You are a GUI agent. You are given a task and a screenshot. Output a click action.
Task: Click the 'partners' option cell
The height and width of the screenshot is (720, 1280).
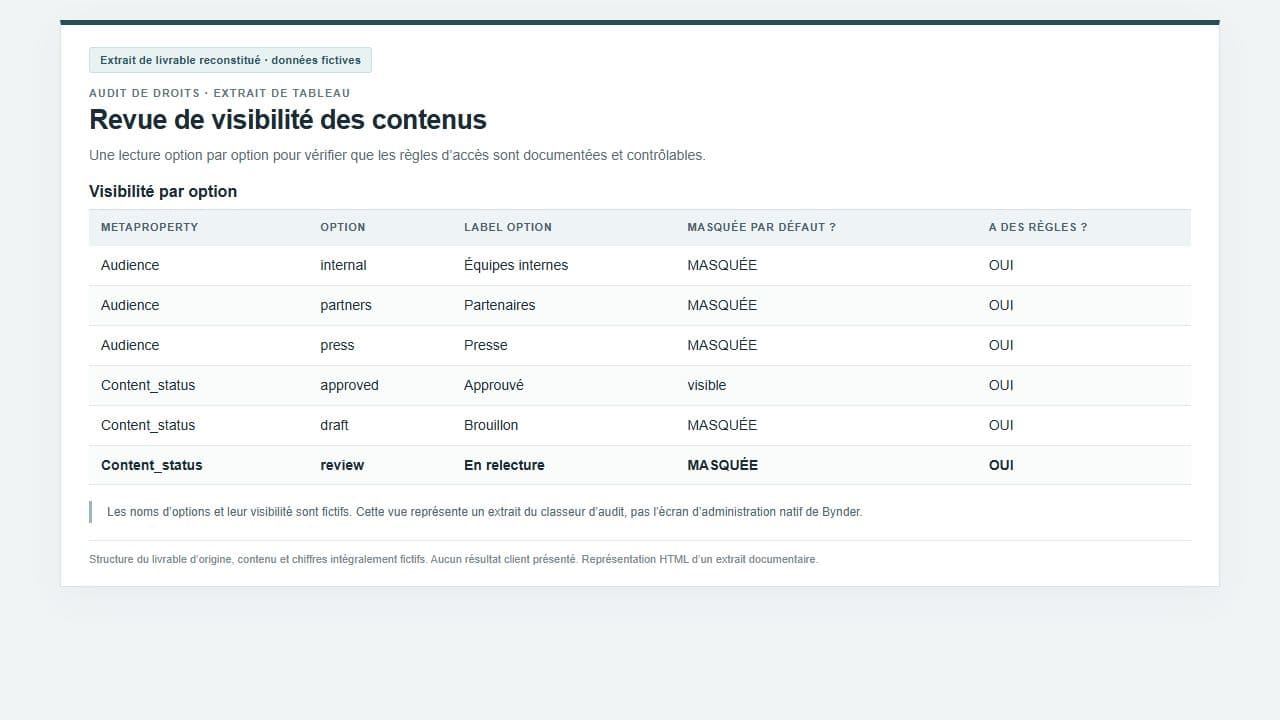pyautogui.click(x=346, y=305)
